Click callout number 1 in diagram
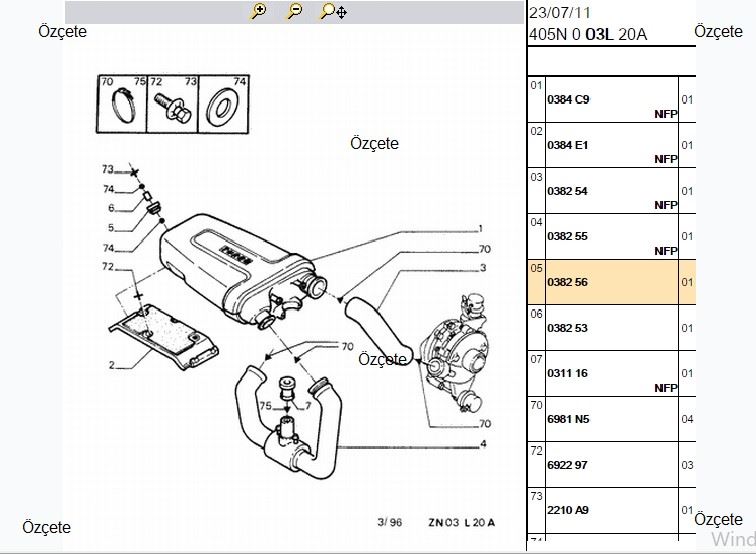This screenshot has height=554, width=756. coord(481,229)
